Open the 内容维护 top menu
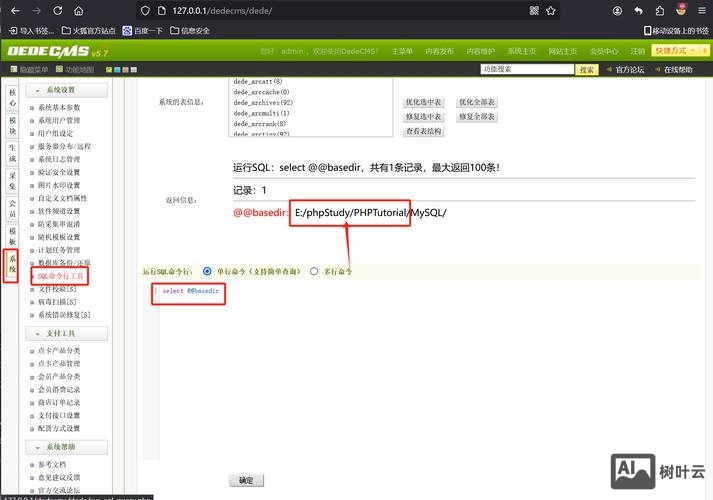 tap(481, 51)
